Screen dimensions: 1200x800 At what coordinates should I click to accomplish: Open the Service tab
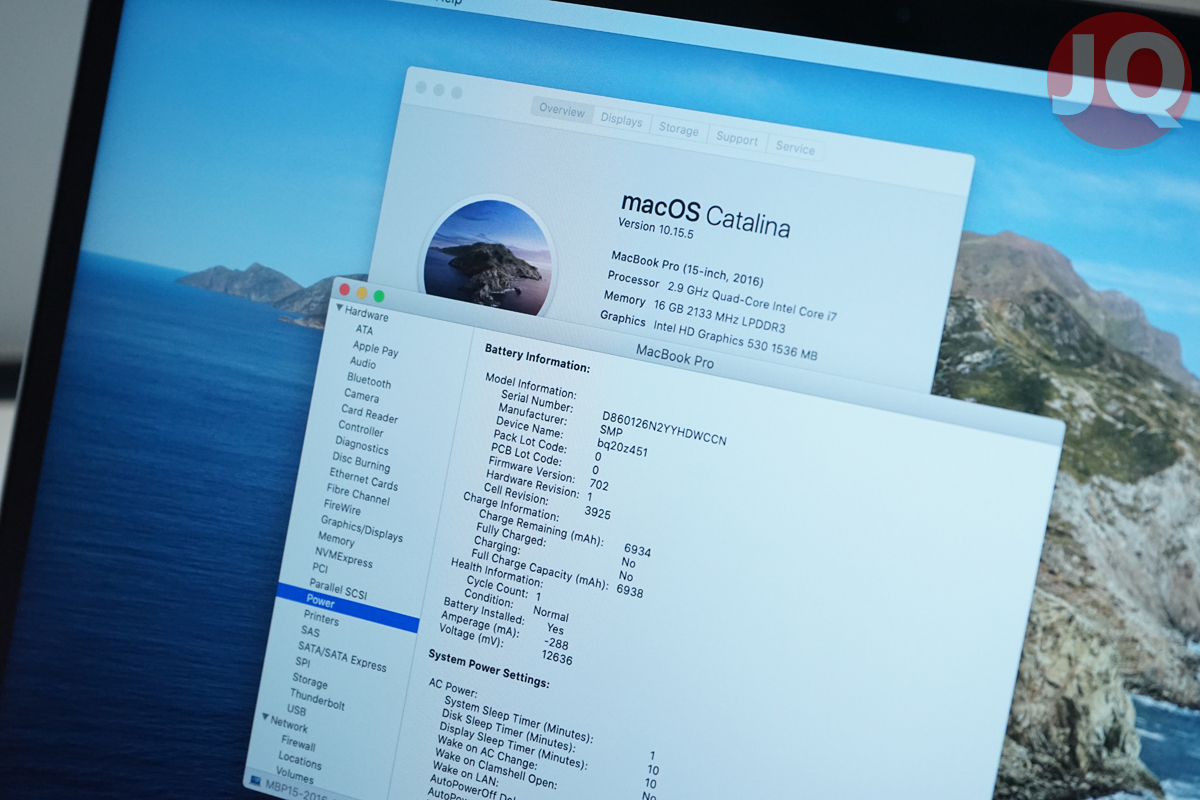pyautogui.click(x=795, y=147)
